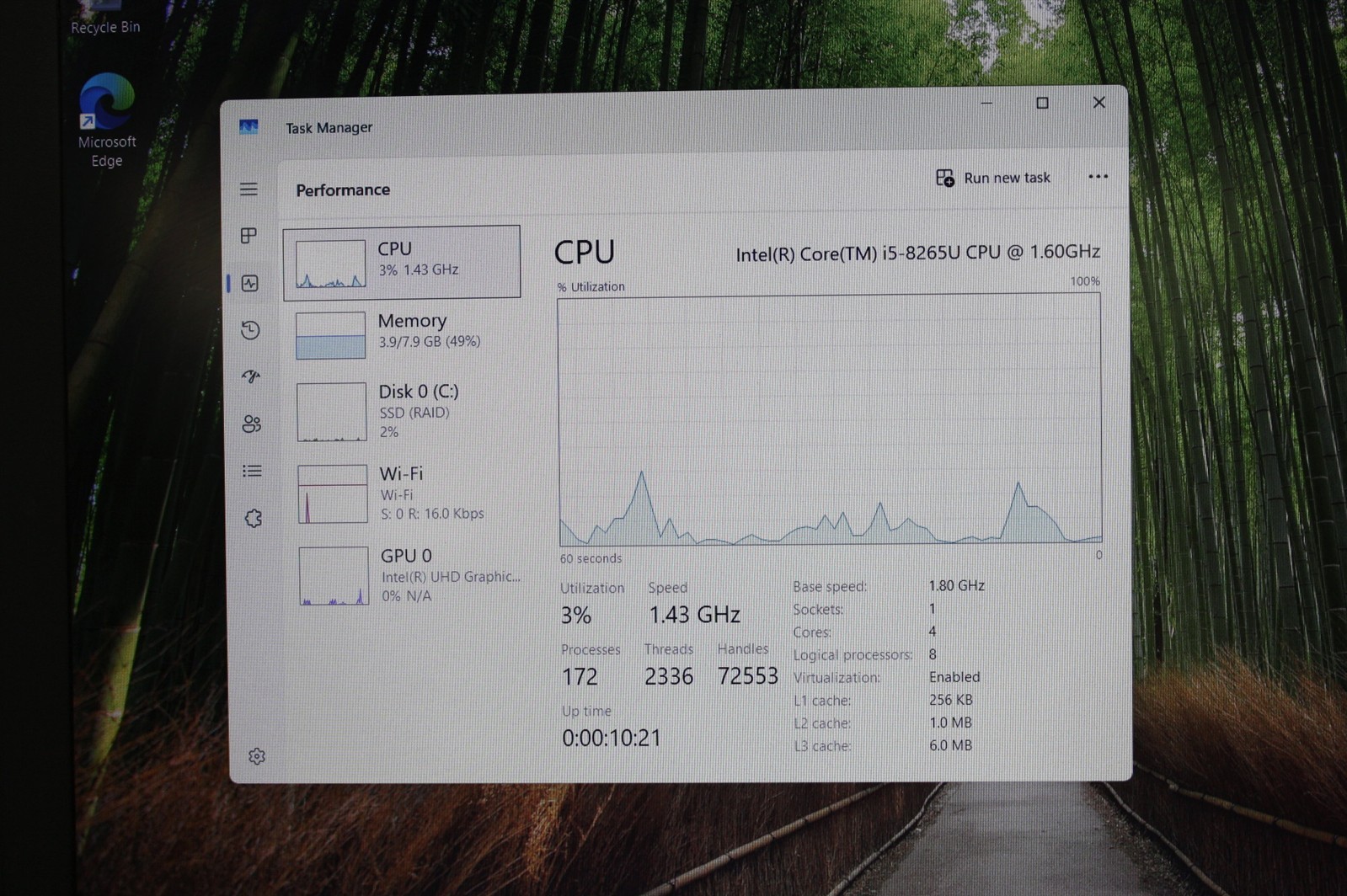Select the Performance page icon in sidebar
Viewport: 1347px width, 896px height.
pyautogui.click(x=249, y=283)
